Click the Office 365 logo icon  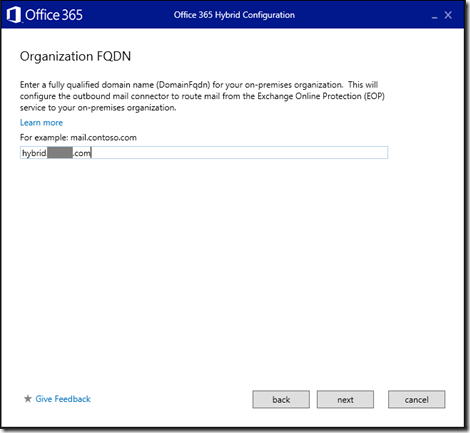point(14,15)
